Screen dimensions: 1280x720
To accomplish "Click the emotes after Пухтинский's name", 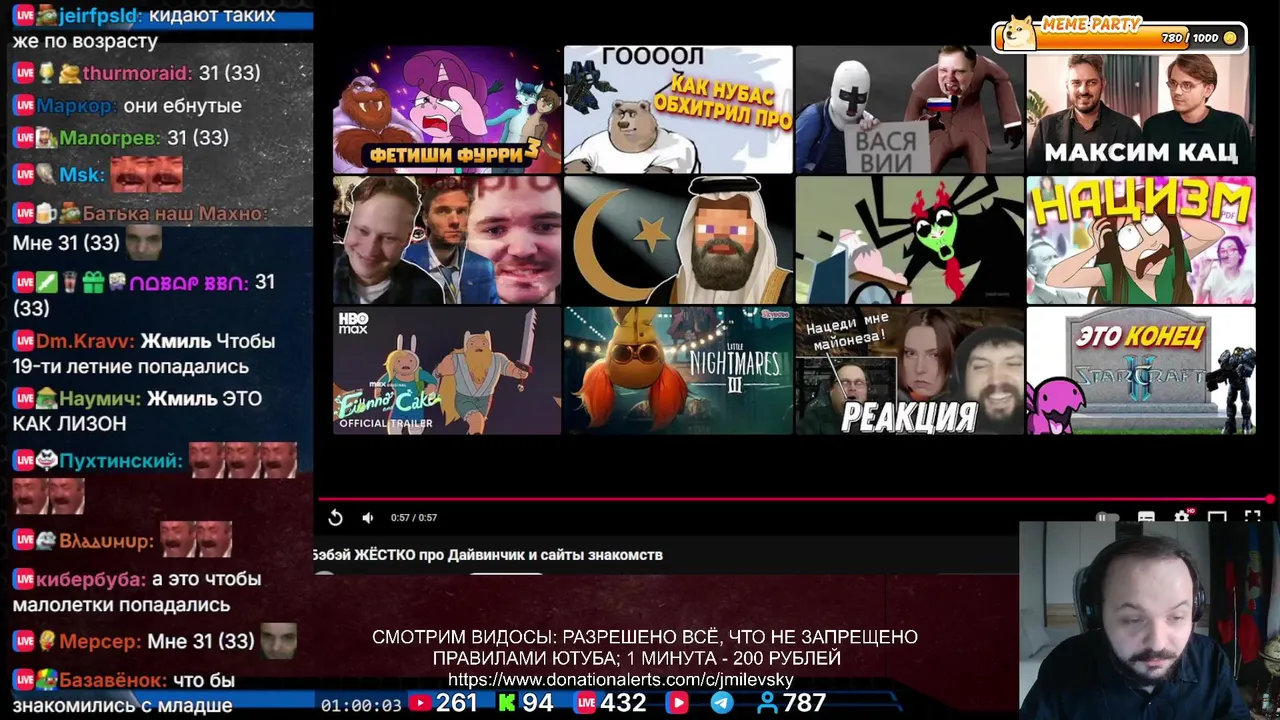I will pyautogui.click(x=243, y=460).
